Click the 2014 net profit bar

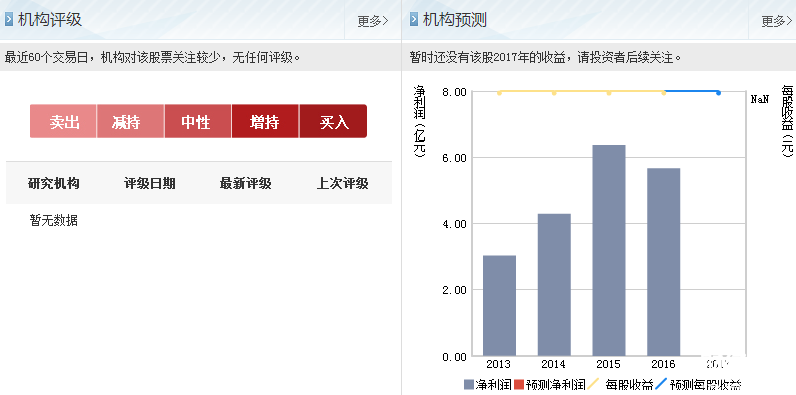click(x=554, y=285)
